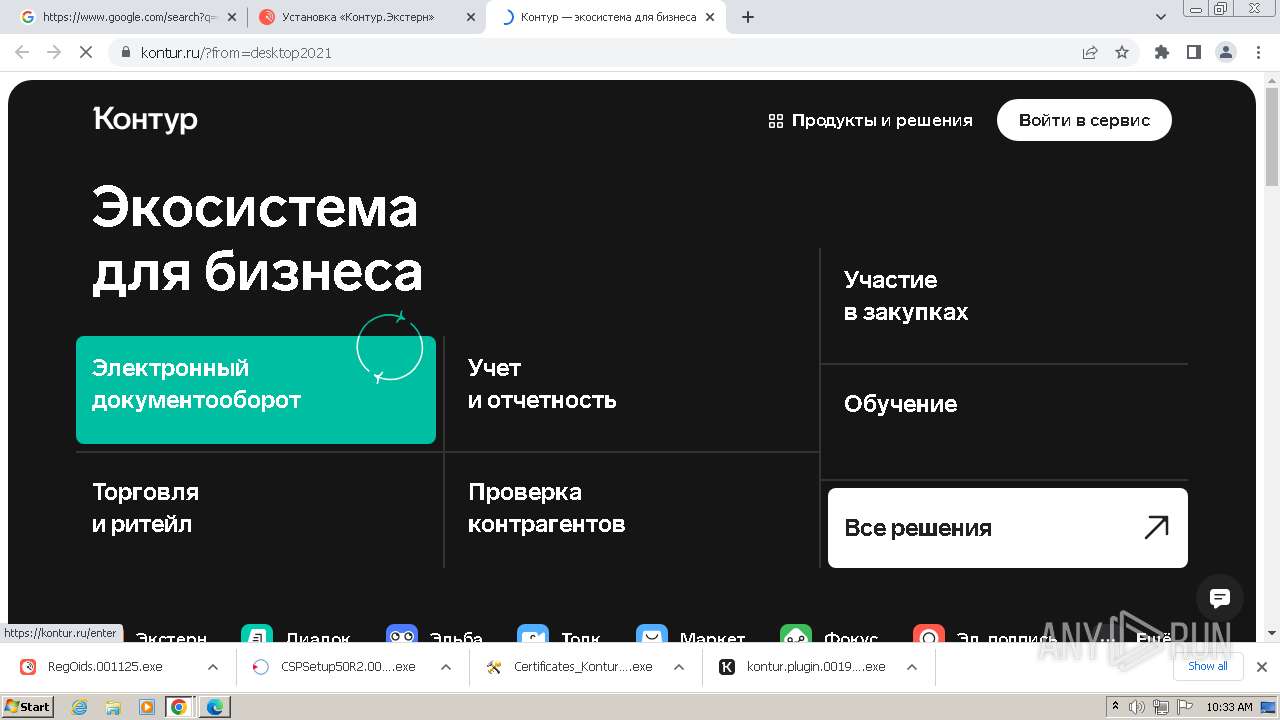
Task: Launch Internet Explorer from taskbar
Action: point(80,707)
